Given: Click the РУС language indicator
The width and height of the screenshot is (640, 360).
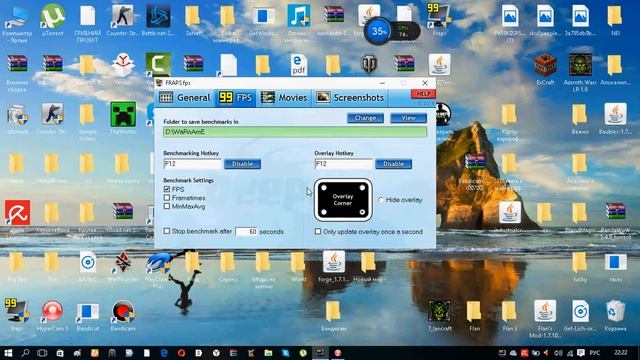Looking at the screenshot, I should tap(595, 353).
